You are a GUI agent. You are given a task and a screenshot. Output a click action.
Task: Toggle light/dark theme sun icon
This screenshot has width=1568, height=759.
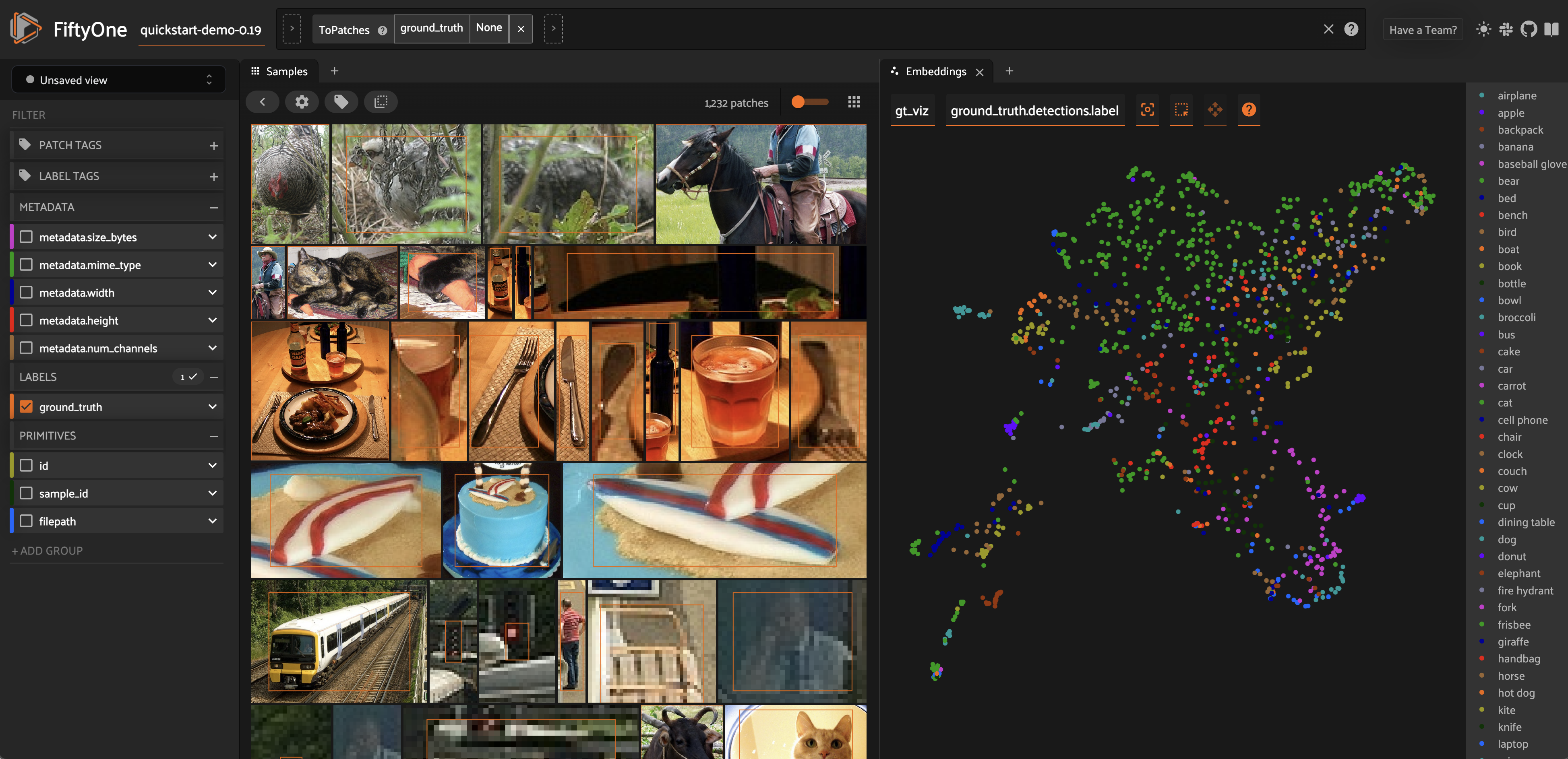pos(1483,29)
